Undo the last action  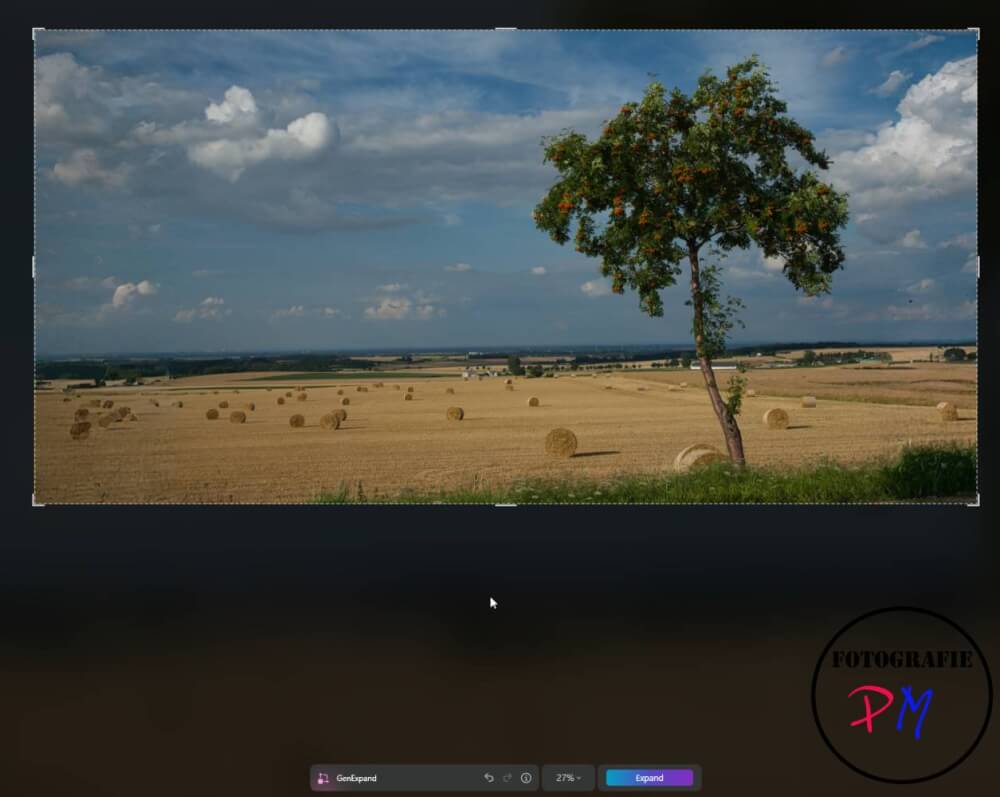coord(489,778)
